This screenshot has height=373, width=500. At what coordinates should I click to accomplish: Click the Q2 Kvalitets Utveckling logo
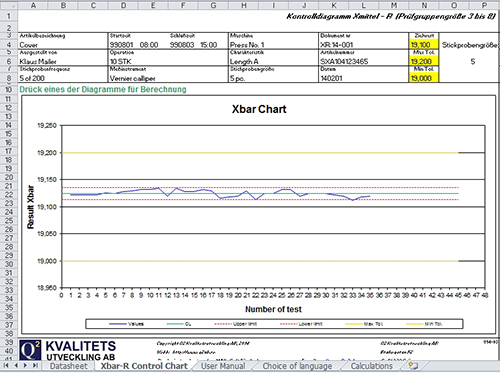point(68,350)
